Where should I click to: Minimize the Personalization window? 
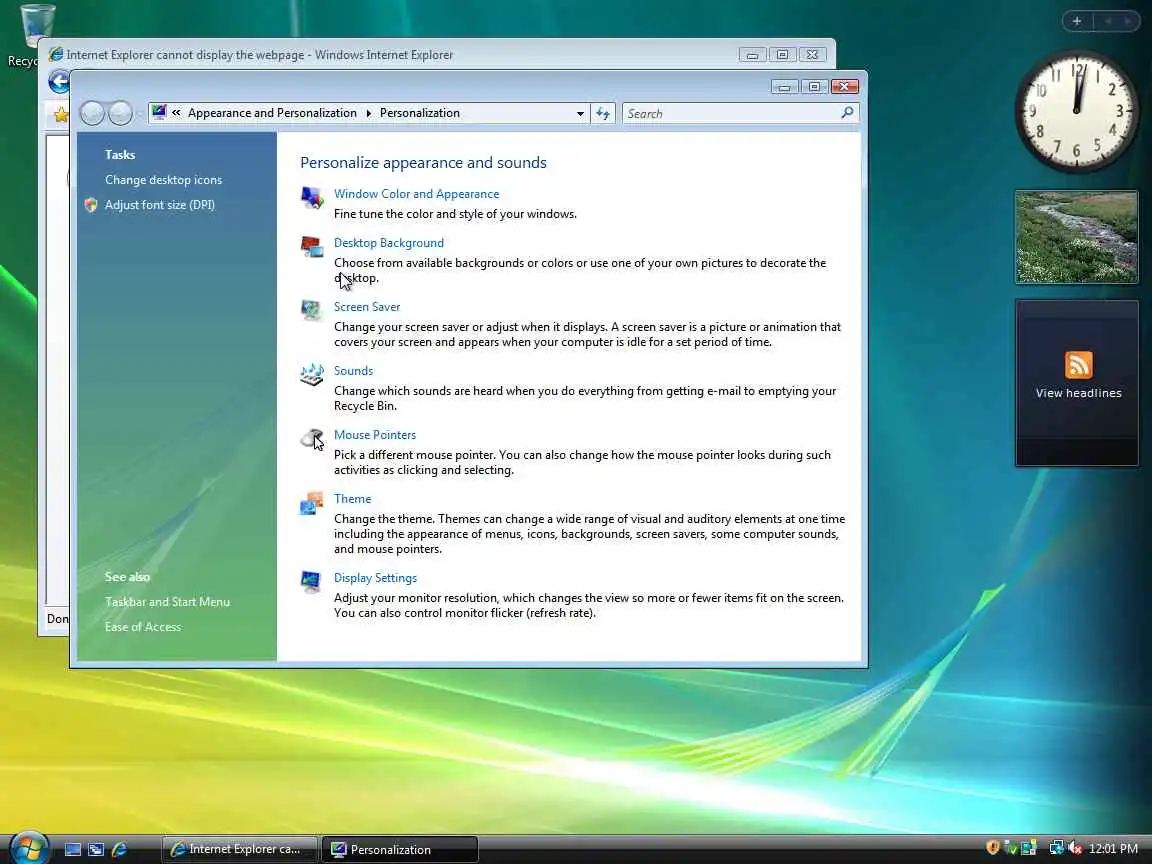[x=784, y=87]
